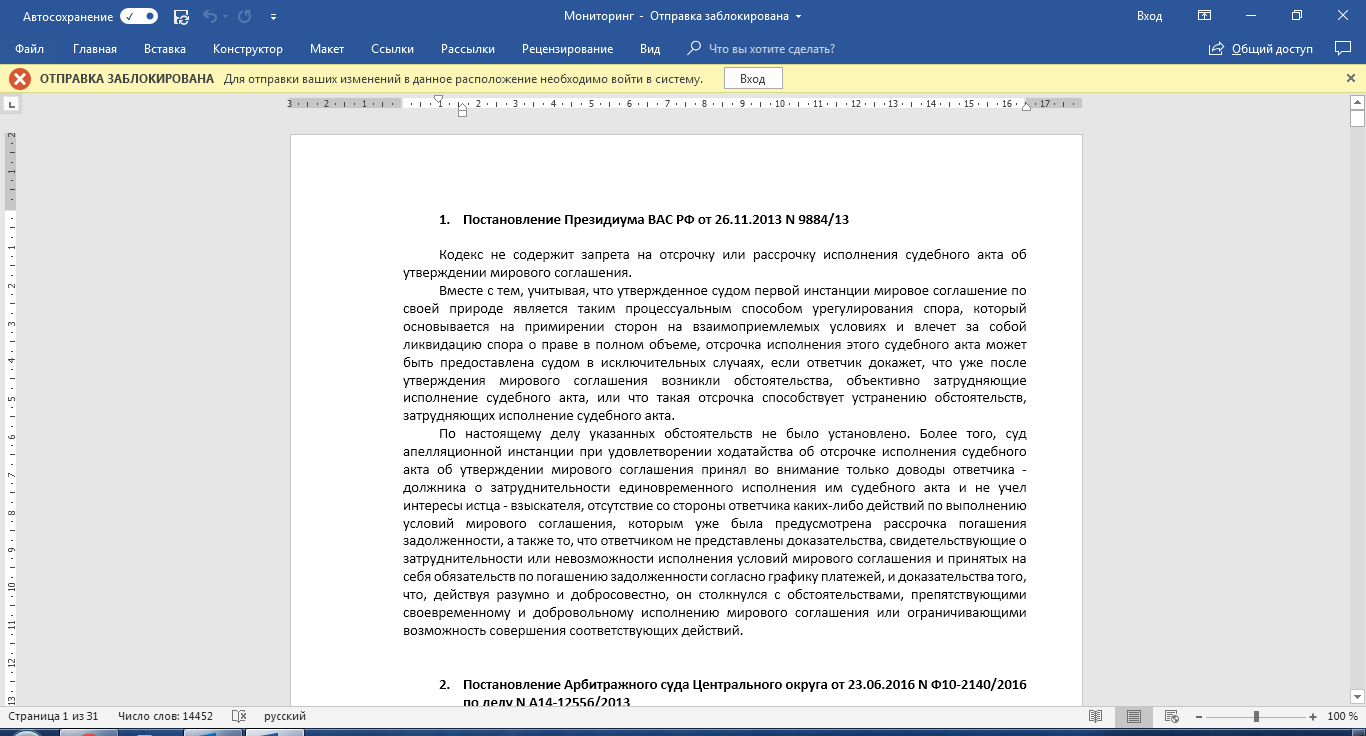Dismiss the yellow message bar with X
This screenshot has height=736, width=1366.
pos(1351,78)
